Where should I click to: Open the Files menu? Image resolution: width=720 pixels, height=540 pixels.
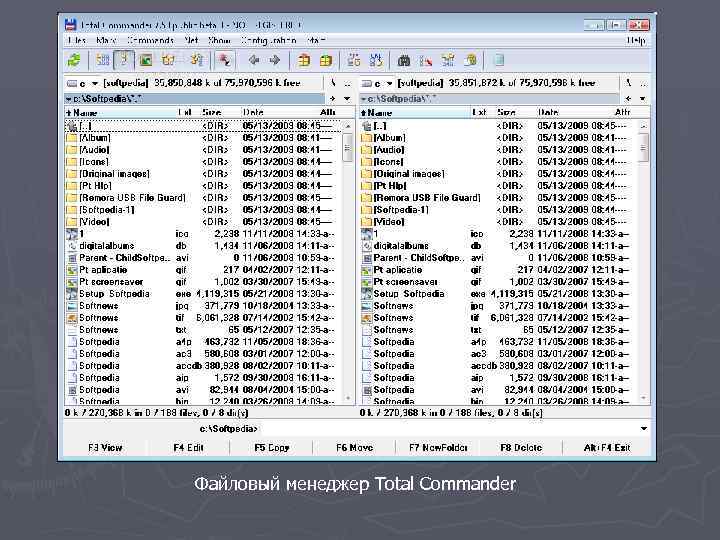77,41
